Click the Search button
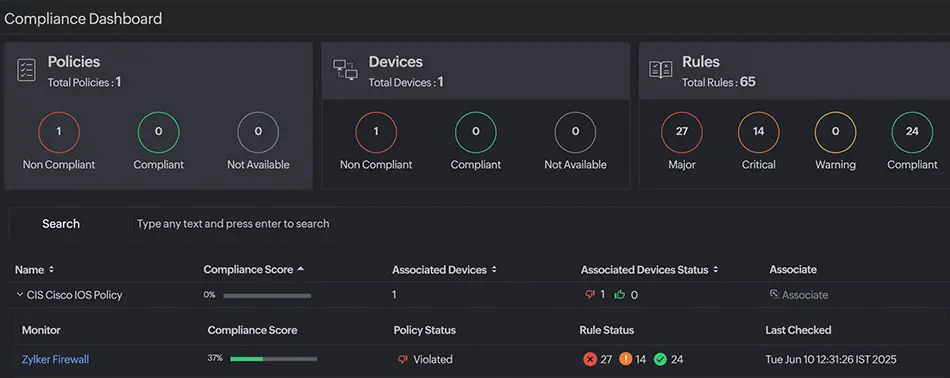This screenshot has width=950, height=378. pyautogui.click(x=61, y=224)
